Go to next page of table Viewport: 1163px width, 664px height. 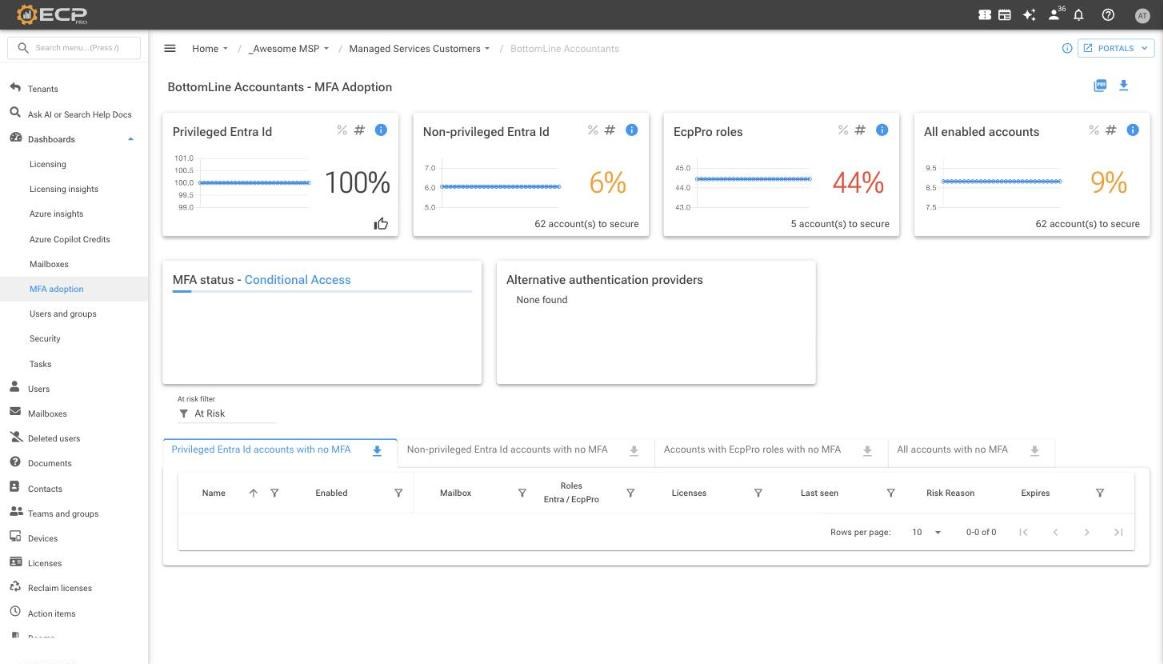[1087, 532]
